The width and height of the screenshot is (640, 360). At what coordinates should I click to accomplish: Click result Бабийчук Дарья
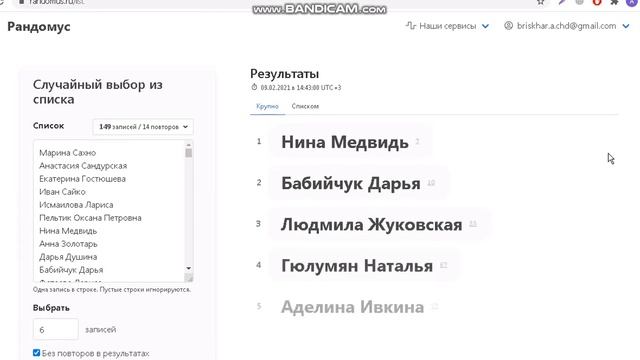(x=351, y=183)
